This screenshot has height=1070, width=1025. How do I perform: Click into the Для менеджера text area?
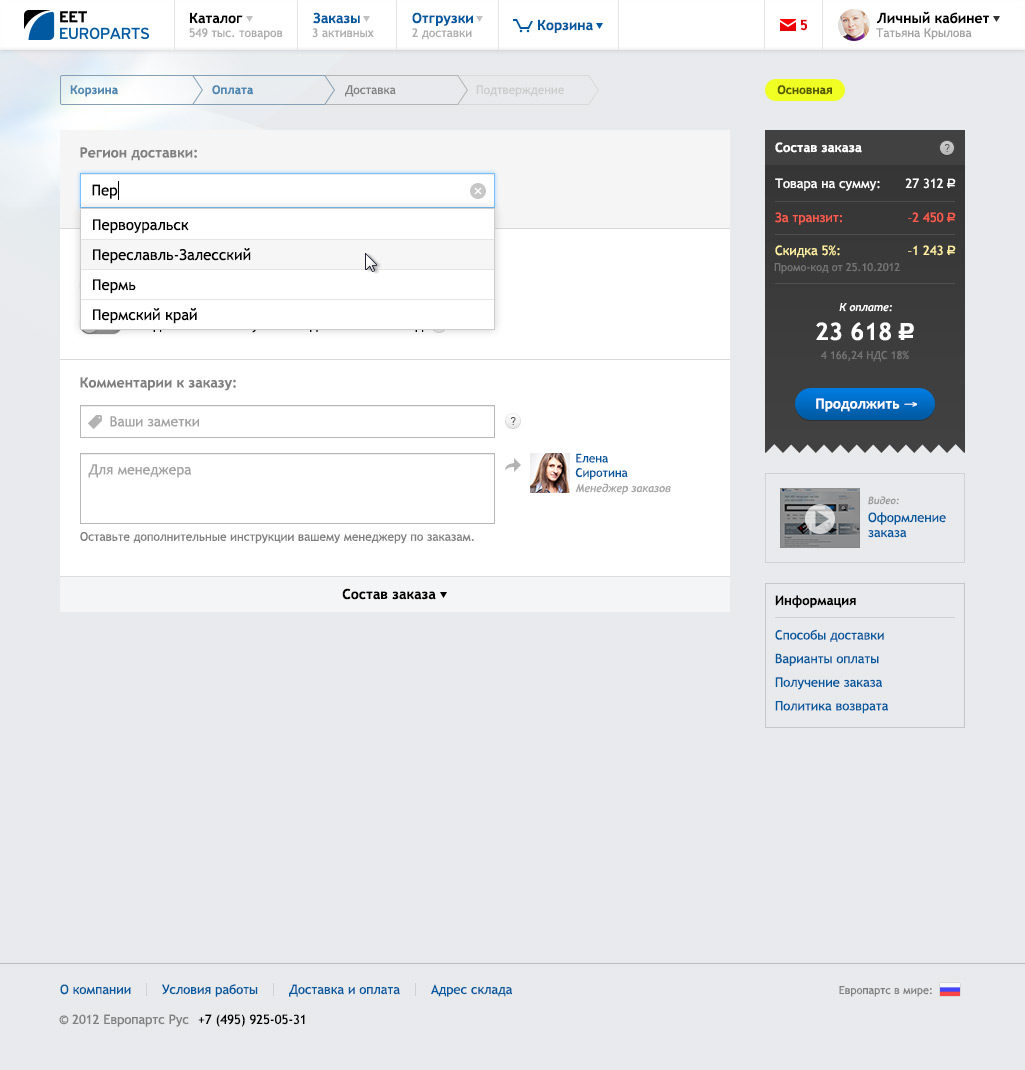pyautogui.click(x=287, y=488)
